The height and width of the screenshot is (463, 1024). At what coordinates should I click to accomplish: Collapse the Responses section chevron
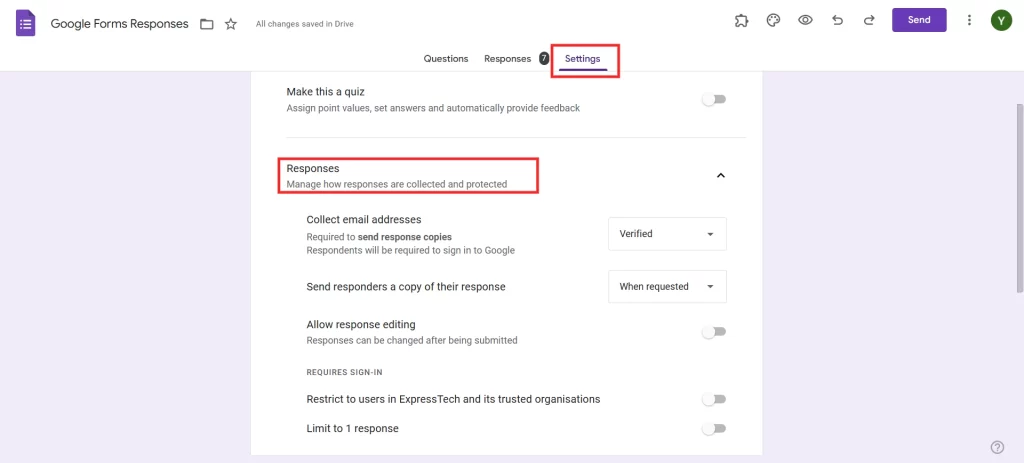720,176
